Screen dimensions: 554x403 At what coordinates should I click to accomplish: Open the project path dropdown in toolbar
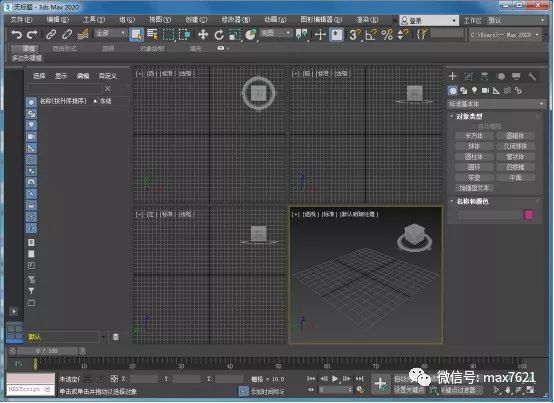pyautogui.click(x=505, y=35)
